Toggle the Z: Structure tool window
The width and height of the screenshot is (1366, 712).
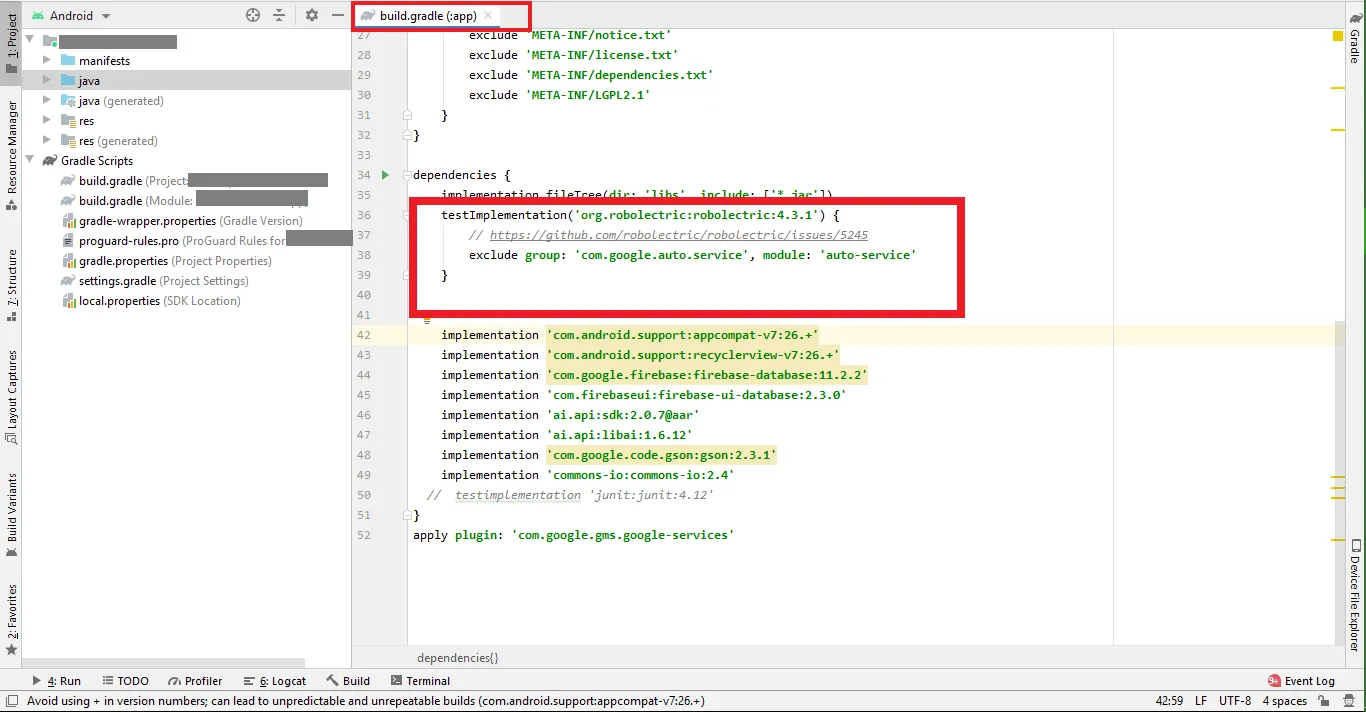coord(11,285)
